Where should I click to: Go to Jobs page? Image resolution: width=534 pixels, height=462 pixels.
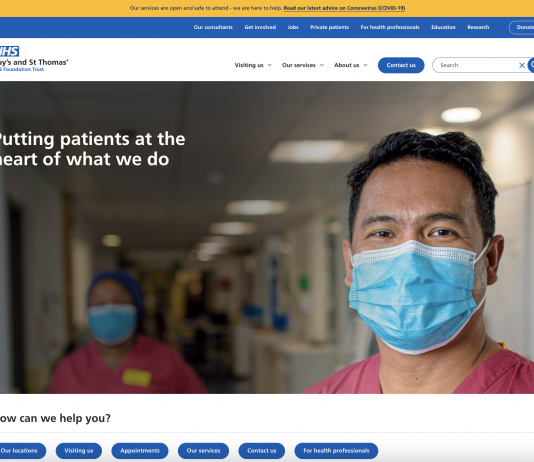coord(293,27)
